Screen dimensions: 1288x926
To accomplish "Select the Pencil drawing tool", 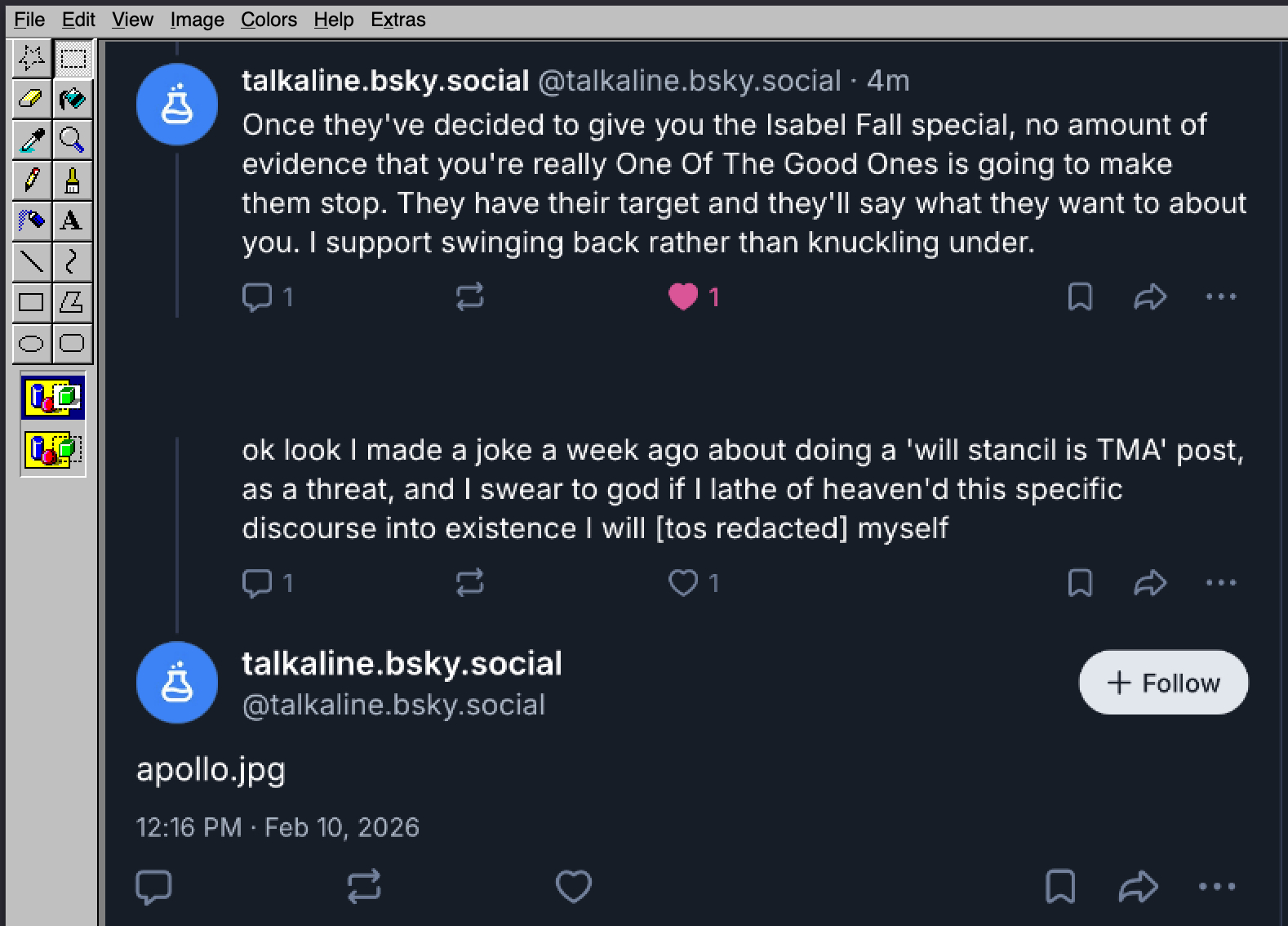I will (x=31, y=180).
